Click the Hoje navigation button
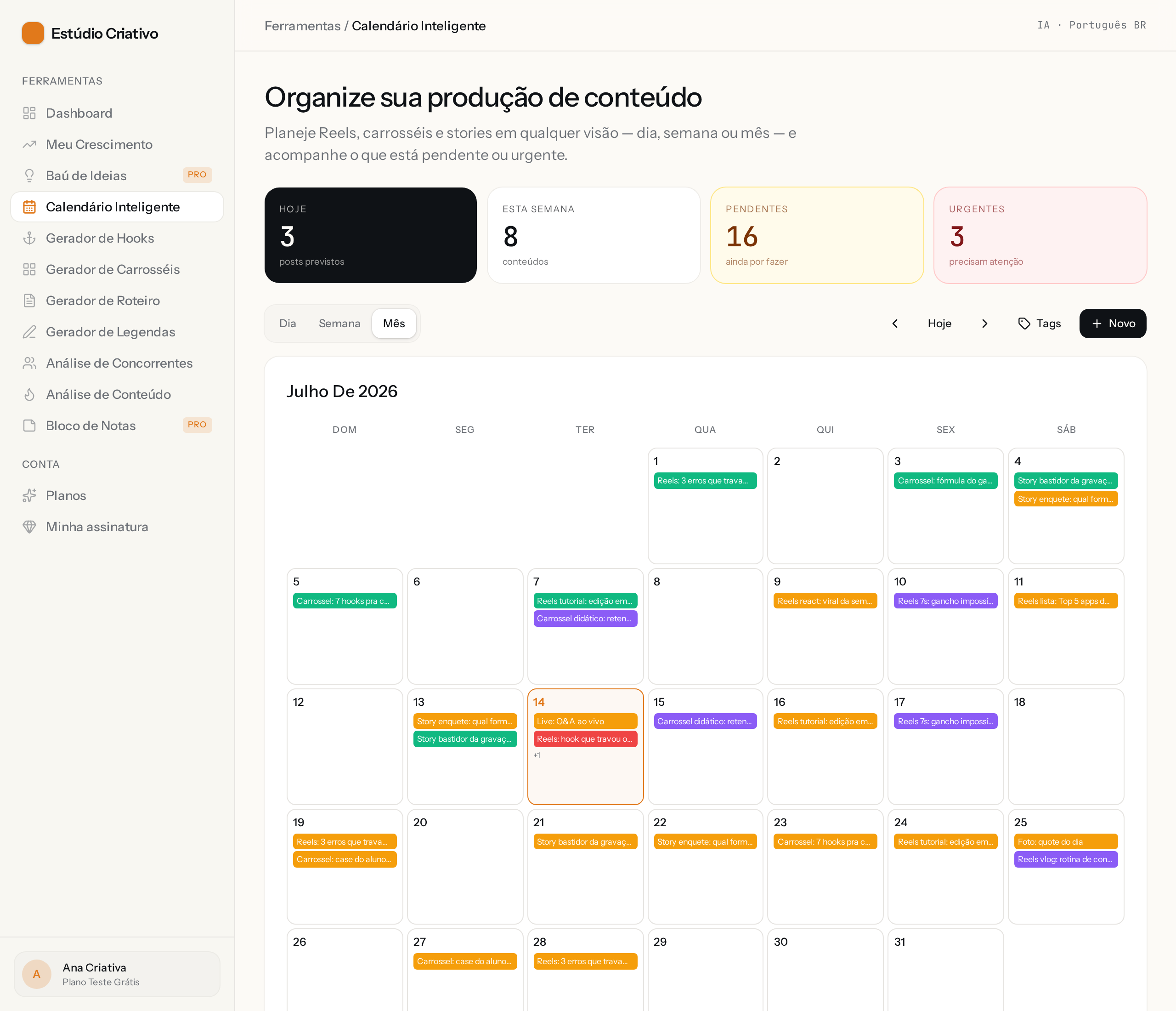This screenshot has height=1011, width=1176. pyautogui.click(x=939, y=324)
